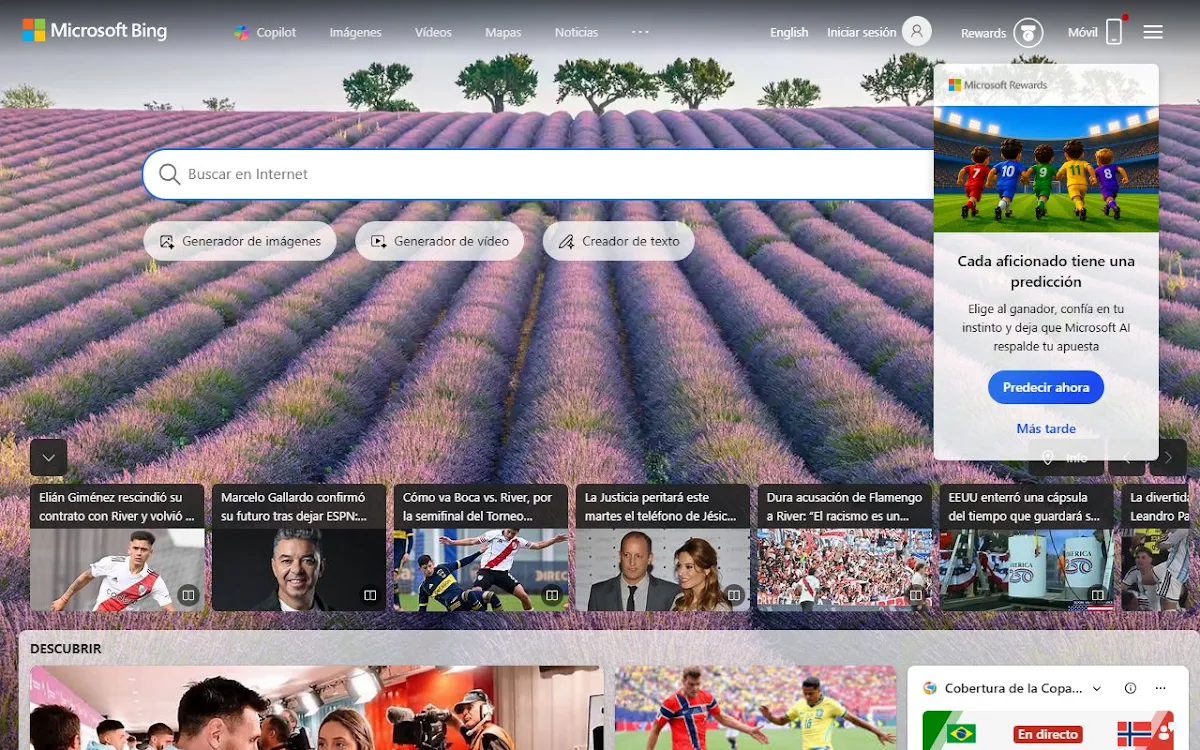Click the Copilot colorful logo icon
Viewport: 1200px width, 750px height.
pyautogui.click(x=242, y=32)
